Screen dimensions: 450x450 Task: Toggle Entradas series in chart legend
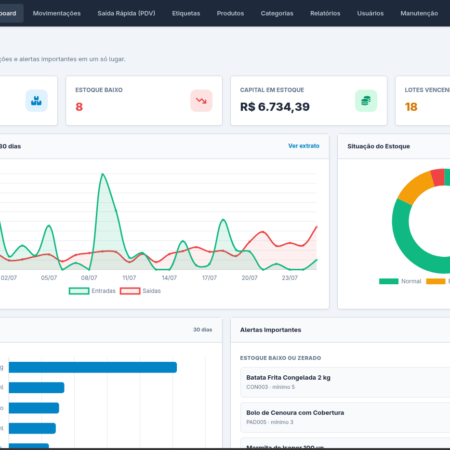click(92, 291)
